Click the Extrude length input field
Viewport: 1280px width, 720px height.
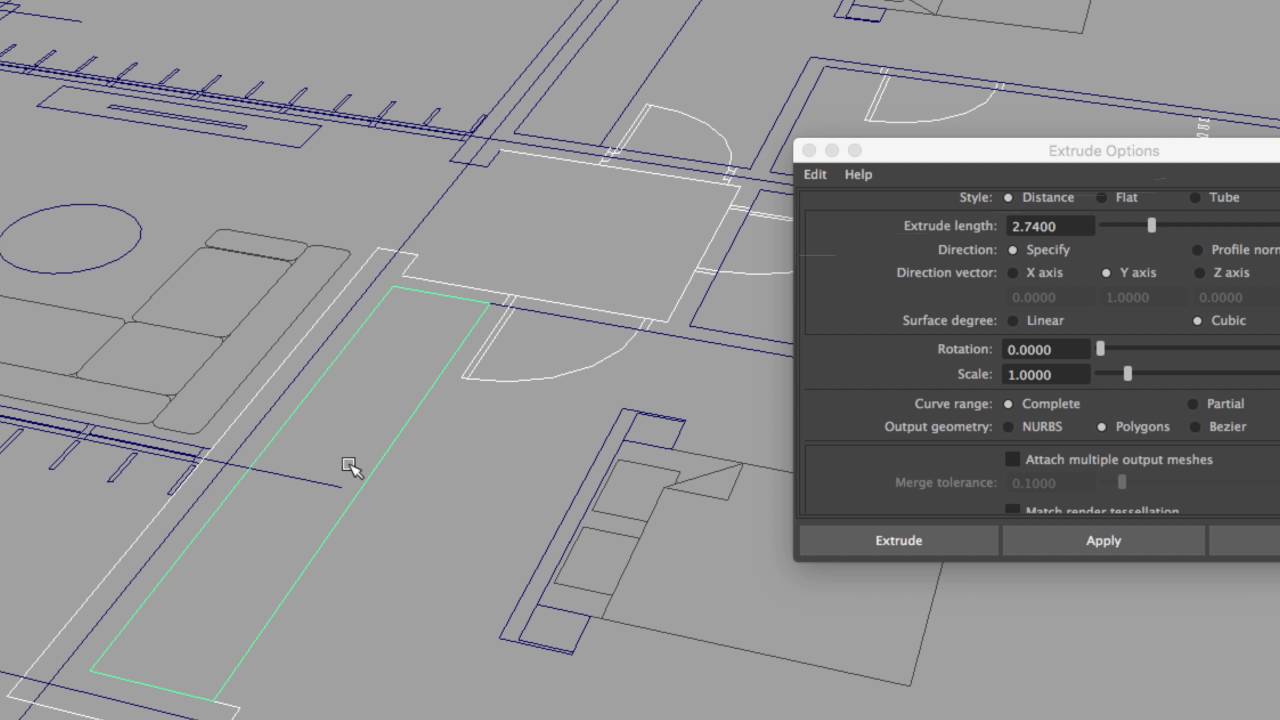[x=1050, y=226]
